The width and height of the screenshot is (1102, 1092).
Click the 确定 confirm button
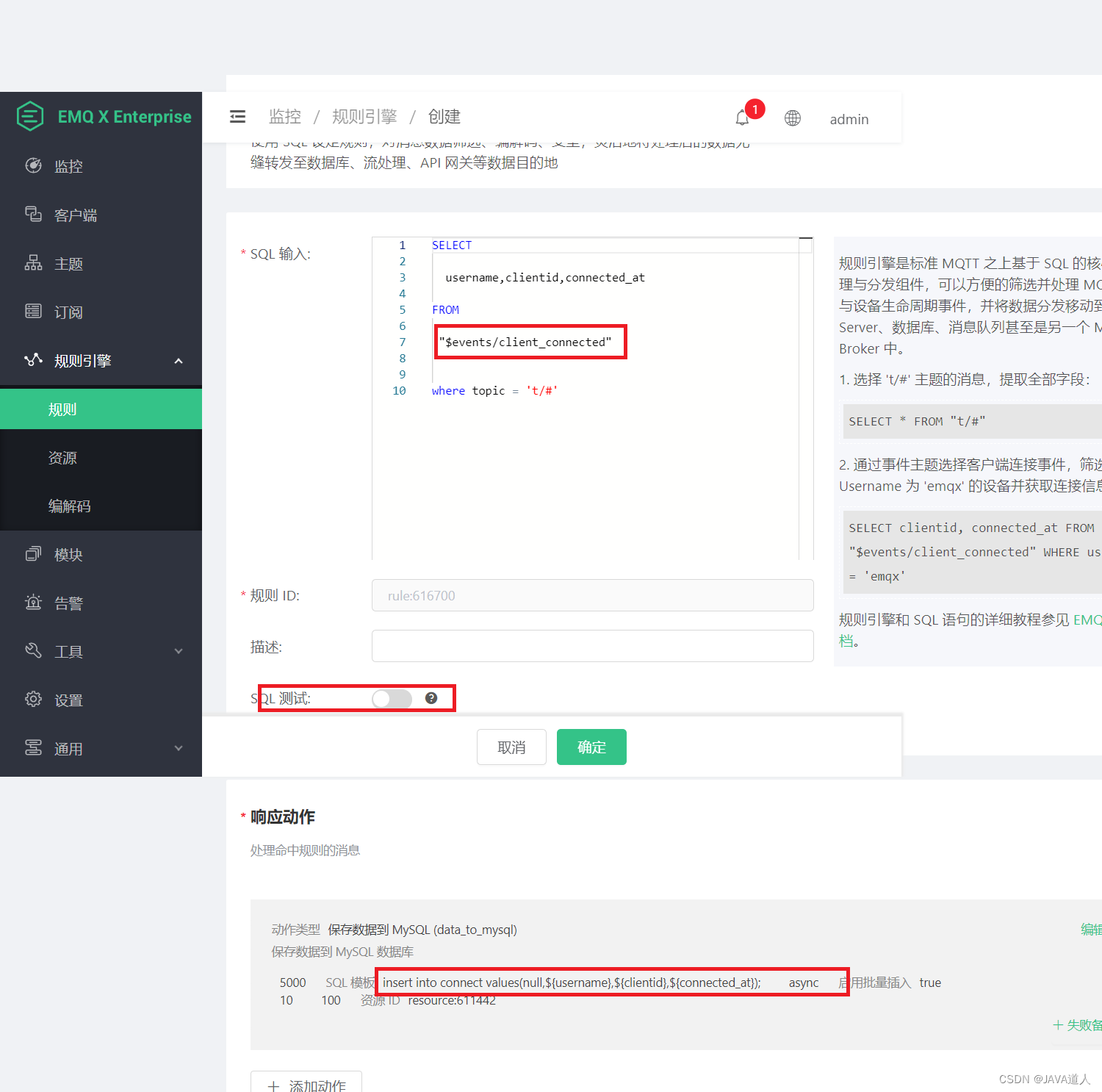point(591,747)
